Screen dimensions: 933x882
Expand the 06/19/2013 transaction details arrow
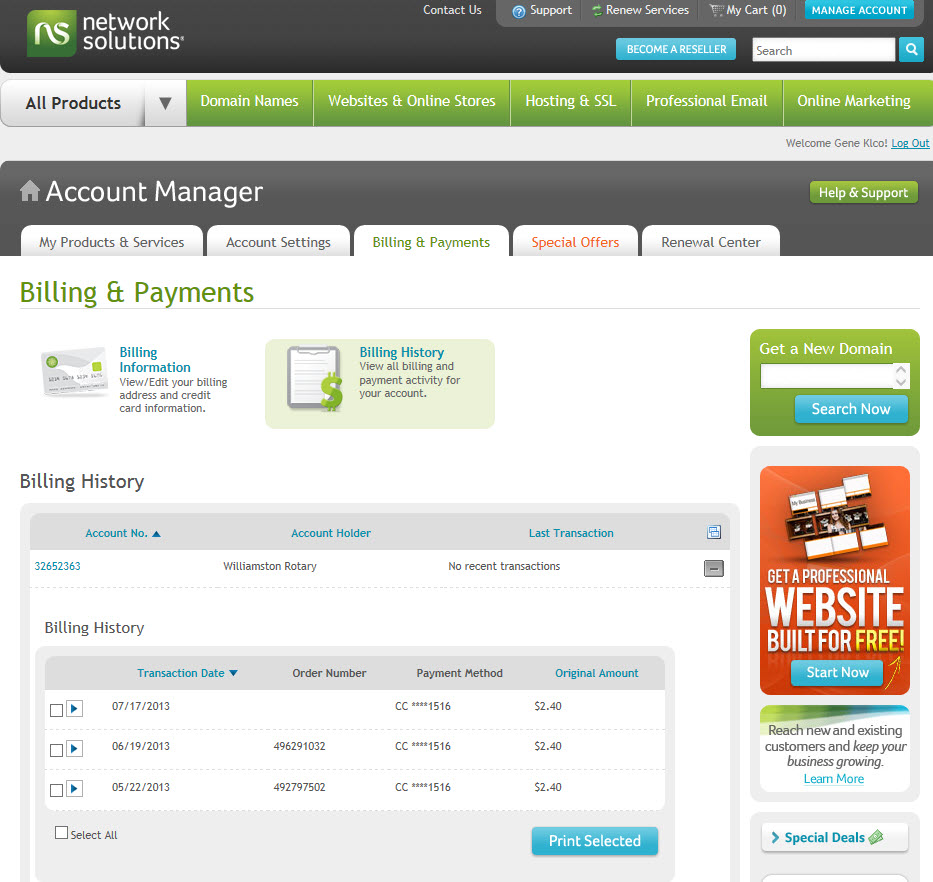click(x=74, y=748)
